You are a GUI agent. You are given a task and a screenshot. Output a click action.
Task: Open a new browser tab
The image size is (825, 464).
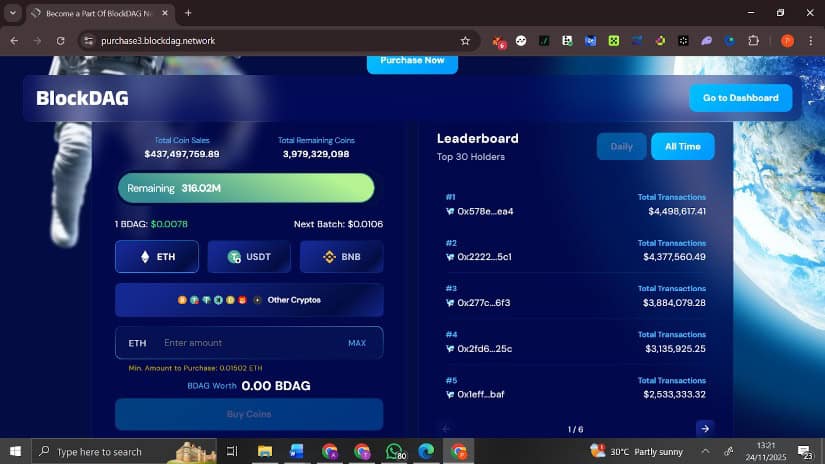click(188, 13)
